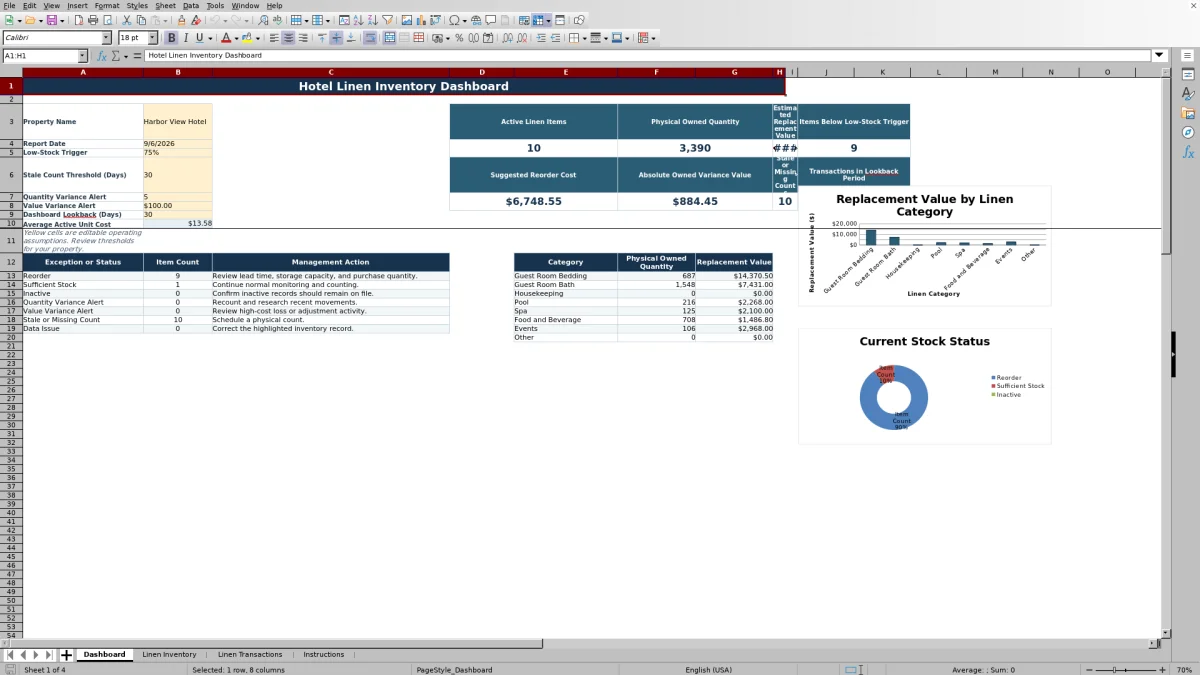
Task: Insert Comment toolbar icon
Action: coord(491,20)
